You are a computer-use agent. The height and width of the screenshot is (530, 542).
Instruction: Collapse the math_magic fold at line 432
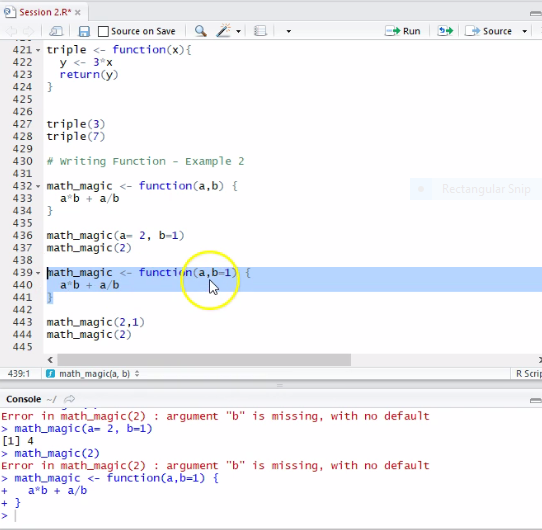(x=38, y=187)
